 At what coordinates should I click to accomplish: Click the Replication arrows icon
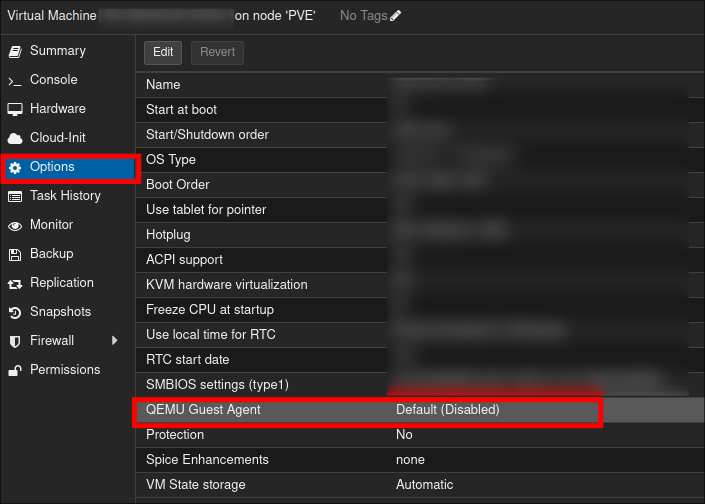point(15,283)
